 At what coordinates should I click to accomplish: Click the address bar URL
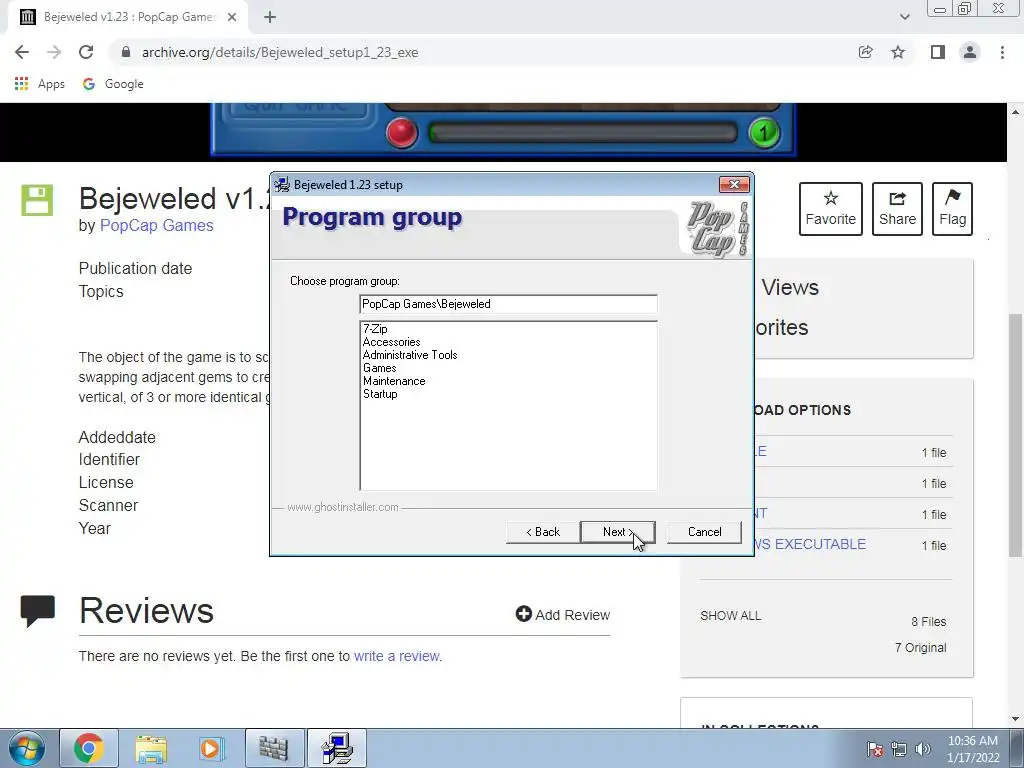click(x=280, y=52)
